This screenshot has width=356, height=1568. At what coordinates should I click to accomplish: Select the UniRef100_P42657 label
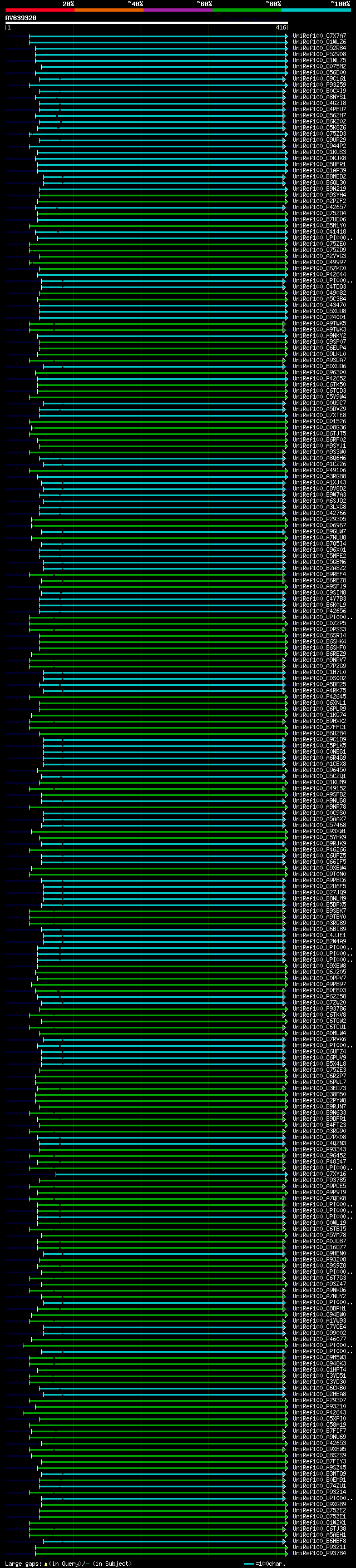pos(319,207)
